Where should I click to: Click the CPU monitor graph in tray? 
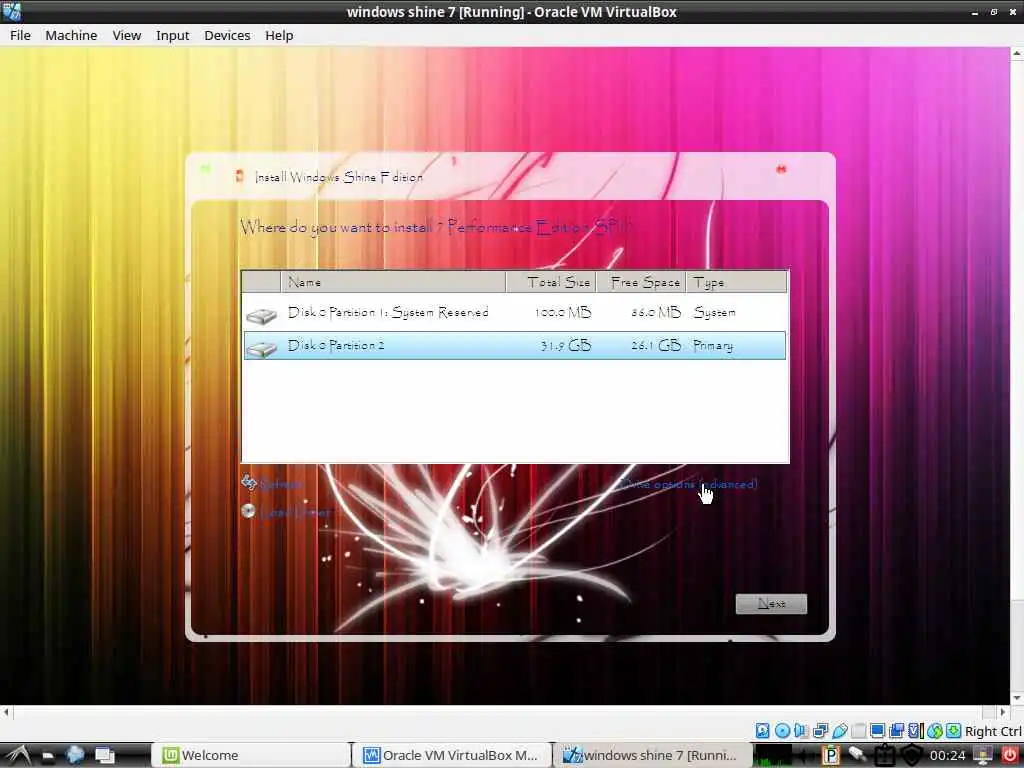coord(773,755)
